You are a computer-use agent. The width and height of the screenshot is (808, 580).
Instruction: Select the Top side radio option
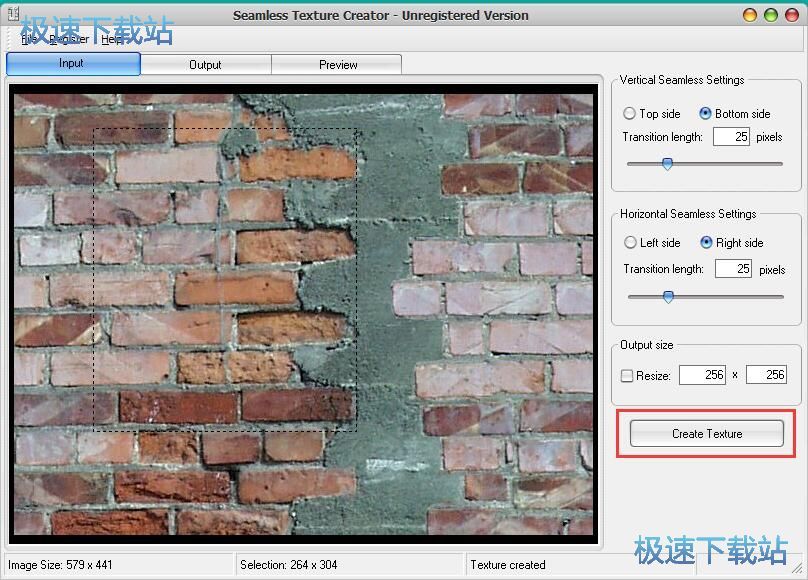click(x=630, y=114)
